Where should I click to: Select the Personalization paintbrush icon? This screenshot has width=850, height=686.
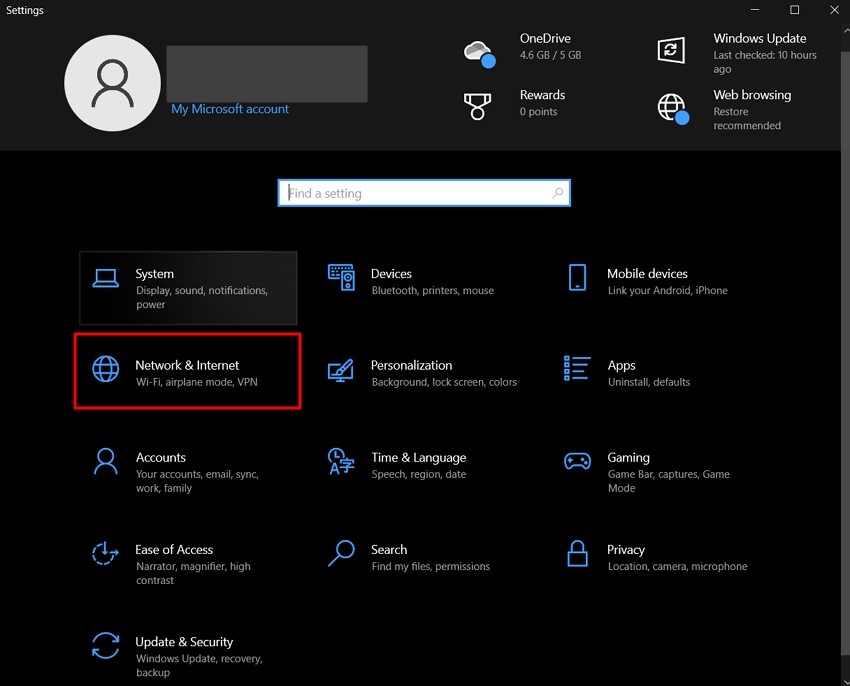click(x=341, y=370)
